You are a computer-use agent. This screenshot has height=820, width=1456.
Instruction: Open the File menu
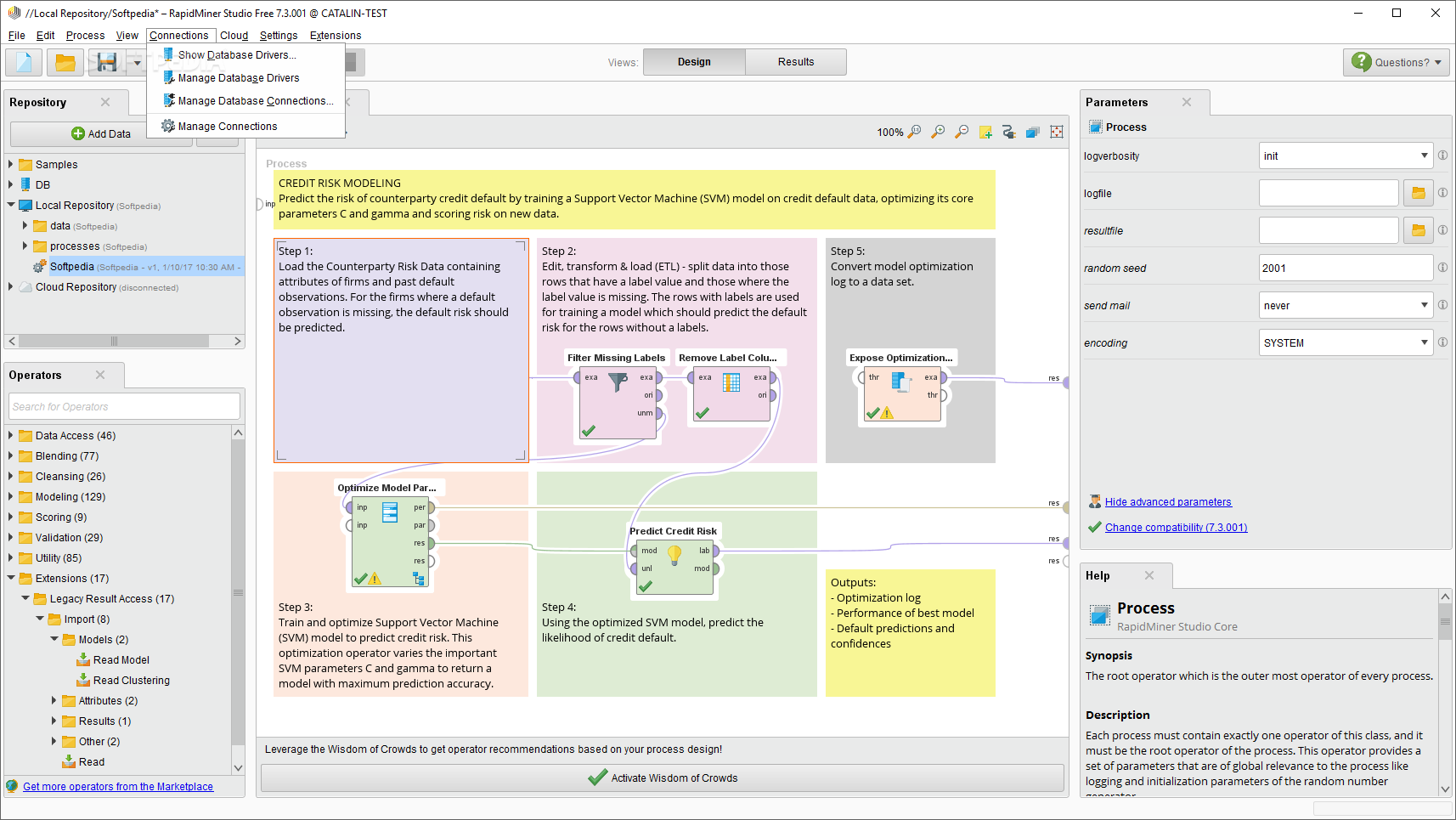coord(17,35)
